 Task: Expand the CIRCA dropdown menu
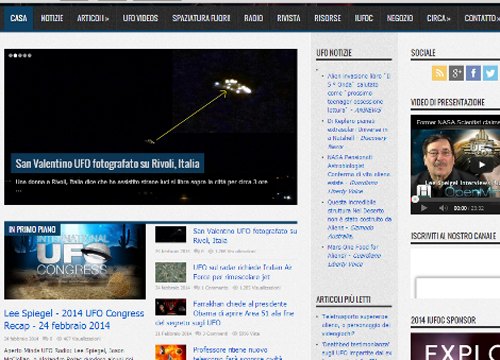click(x=438, y=18)
